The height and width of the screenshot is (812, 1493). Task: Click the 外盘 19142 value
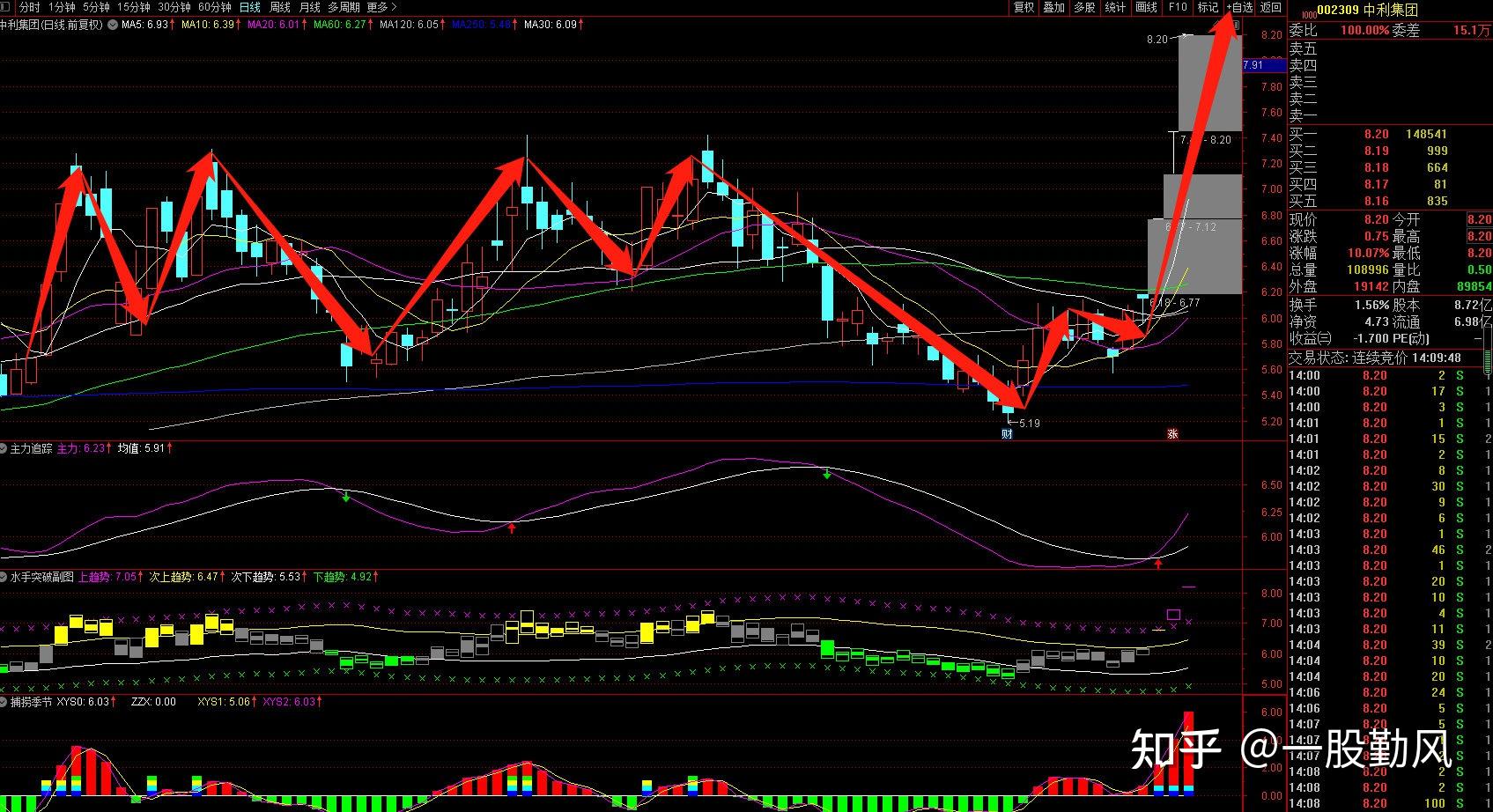[1371, 286]
